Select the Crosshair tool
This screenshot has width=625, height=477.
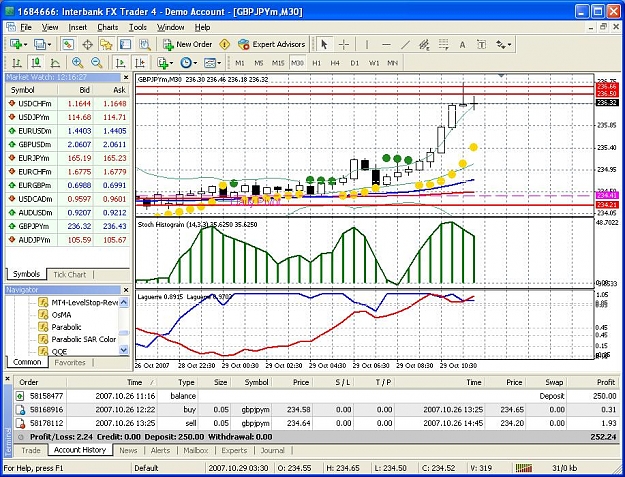coord(344,44)
